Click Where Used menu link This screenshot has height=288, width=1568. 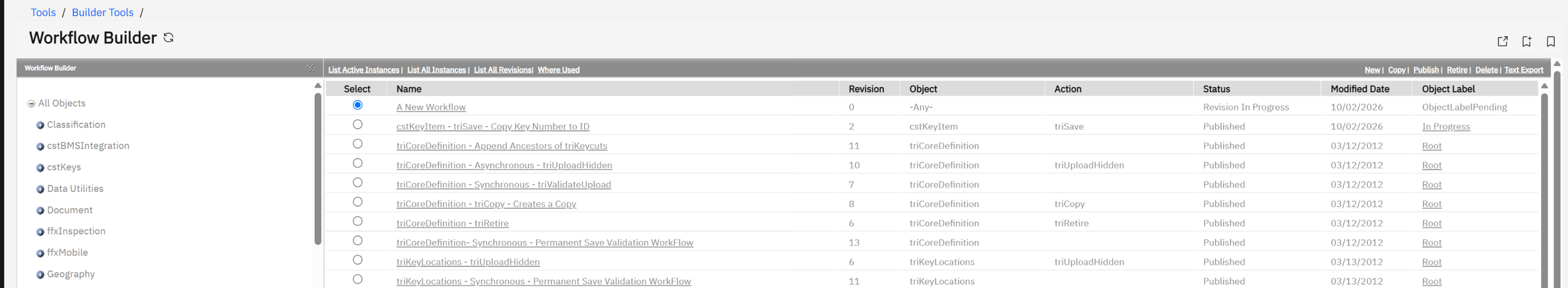[559, 70]
